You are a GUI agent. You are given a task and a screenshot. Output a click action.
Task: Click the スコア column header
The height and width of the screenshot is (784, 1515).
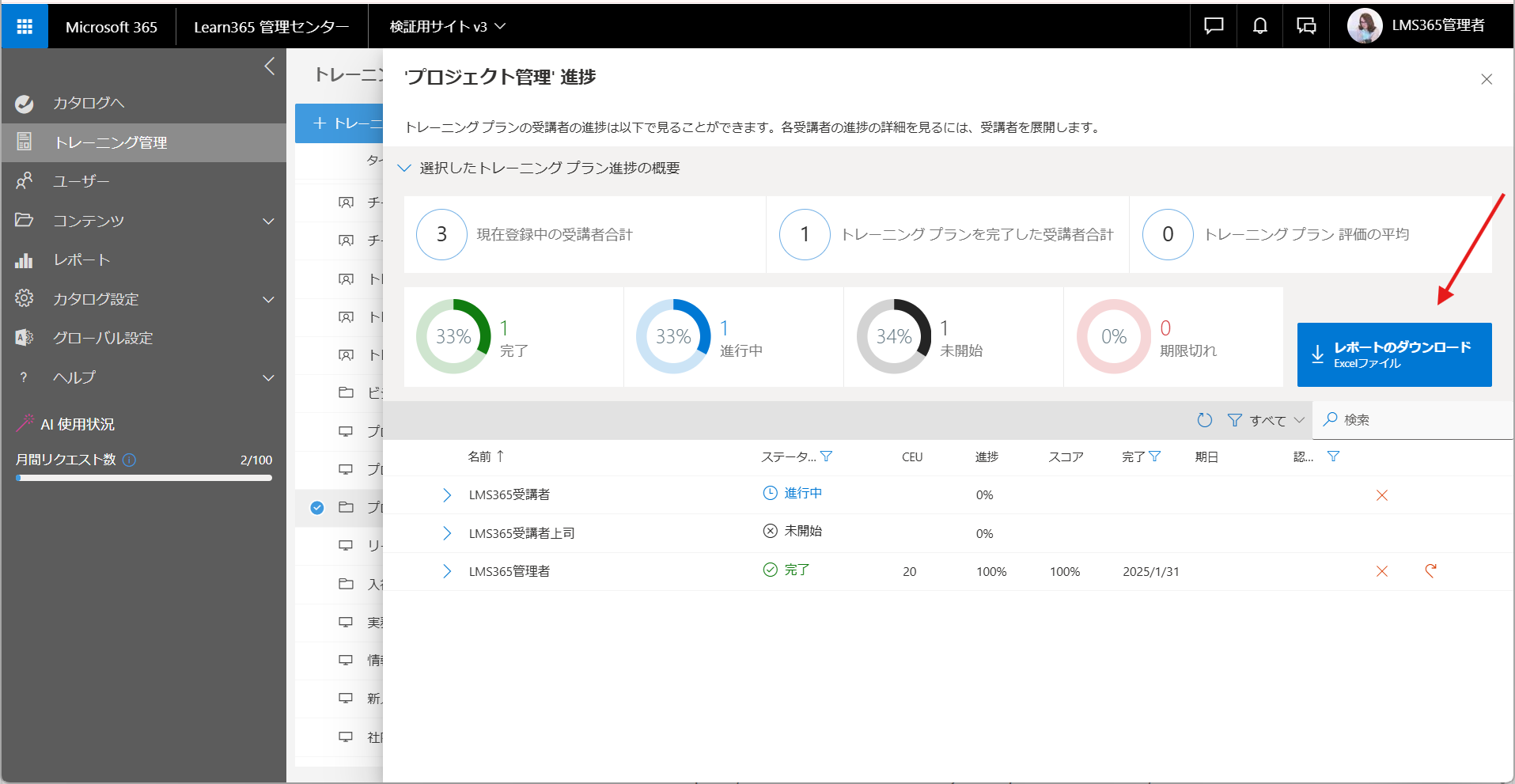pyautogui.click(x=1066, y=456)
